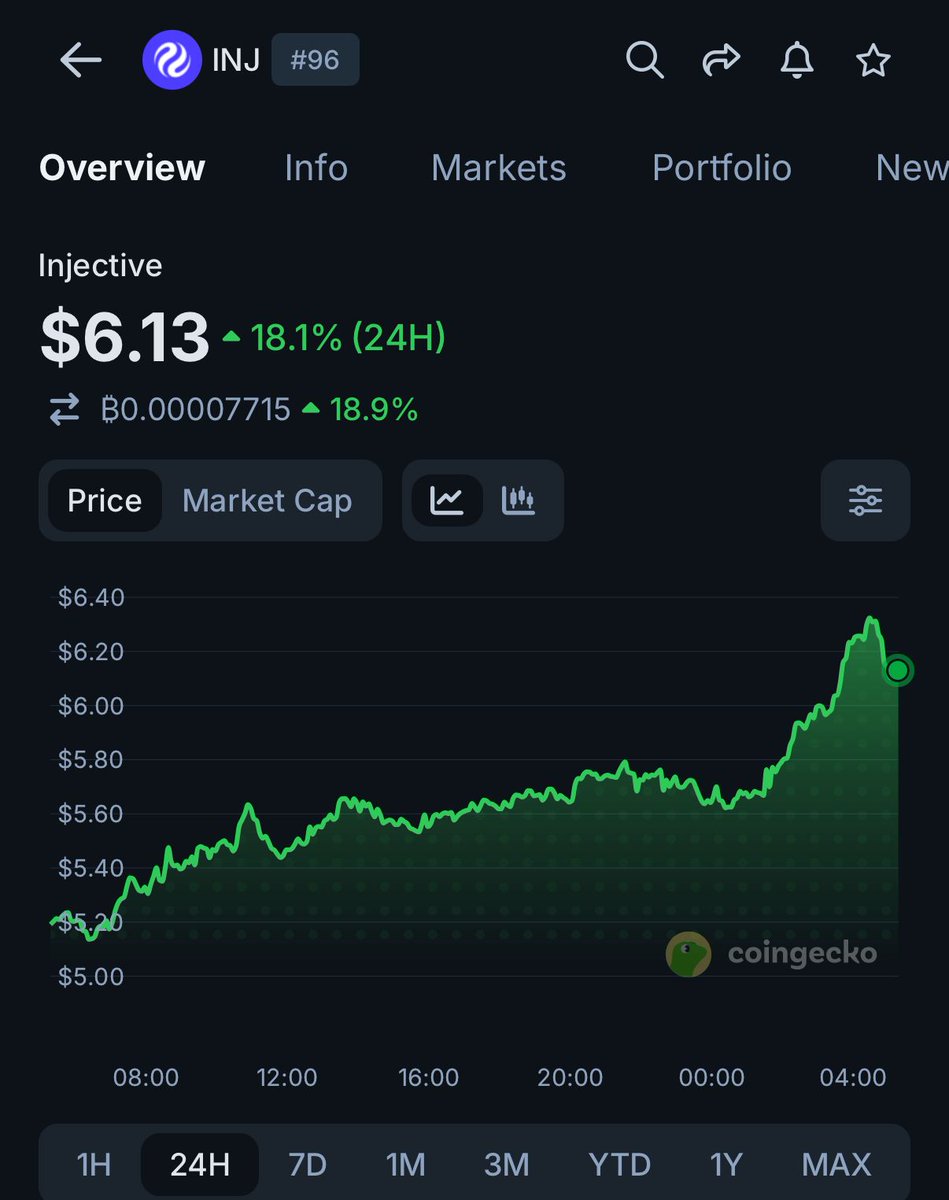
Task: Open the Info tab
Action: pyautogui.click(x=316, y=167)
